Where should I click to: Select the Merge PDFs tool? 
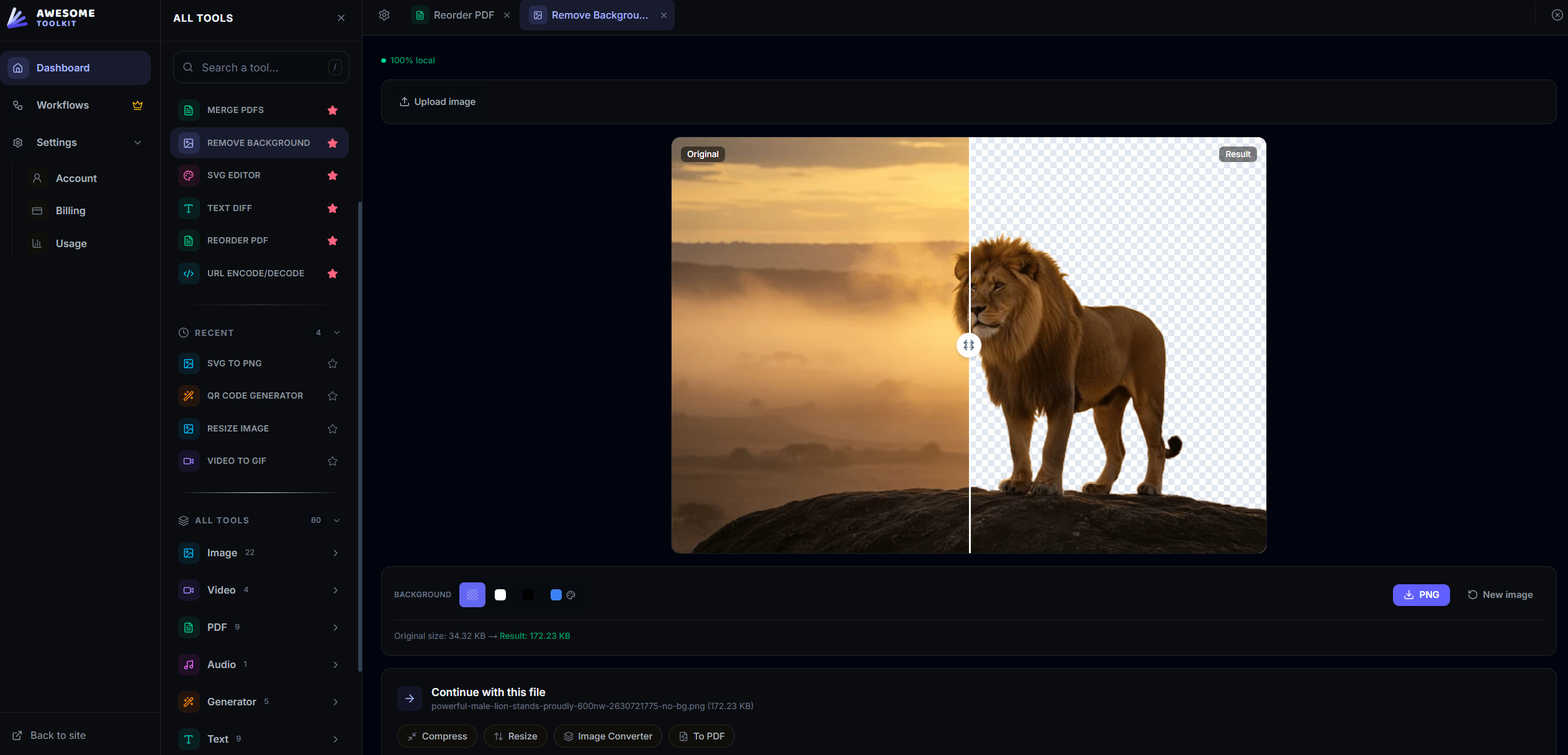235,110
